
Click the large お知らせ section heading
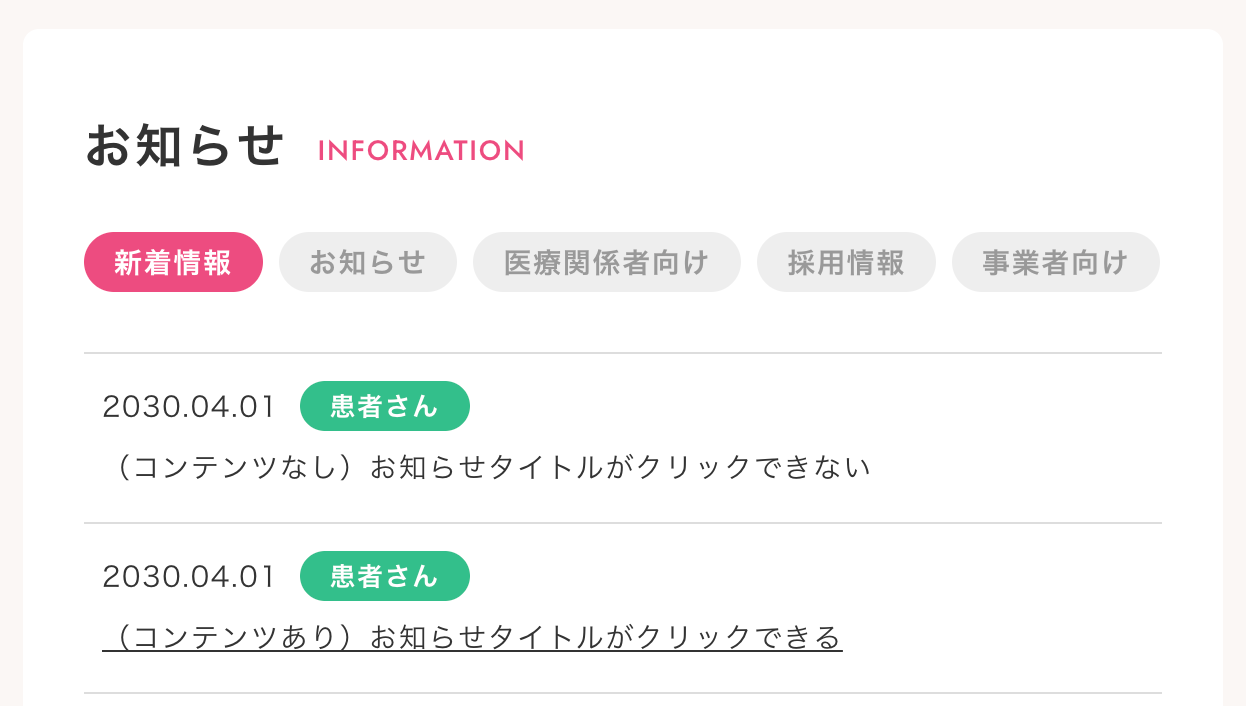[x=185, y=147]
